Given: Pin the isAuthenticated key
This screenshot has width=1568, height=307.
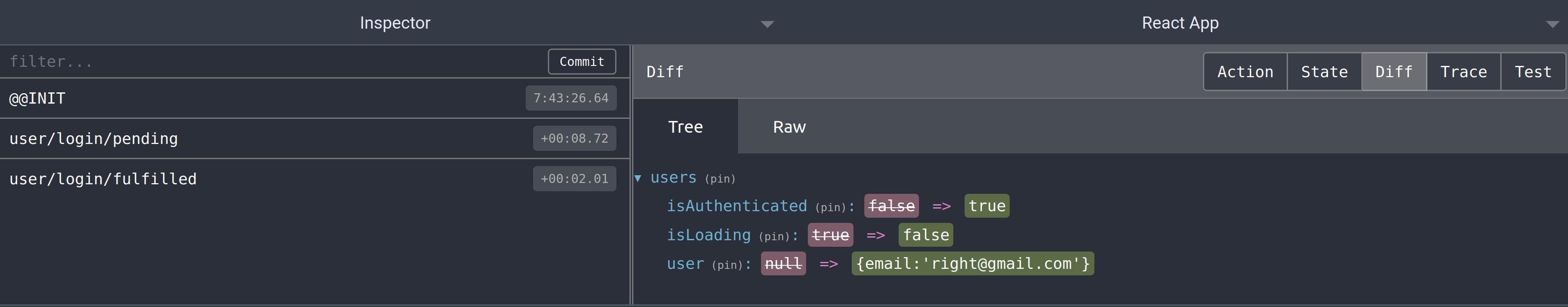Looking at the screenshot, I should pos(830,207).
